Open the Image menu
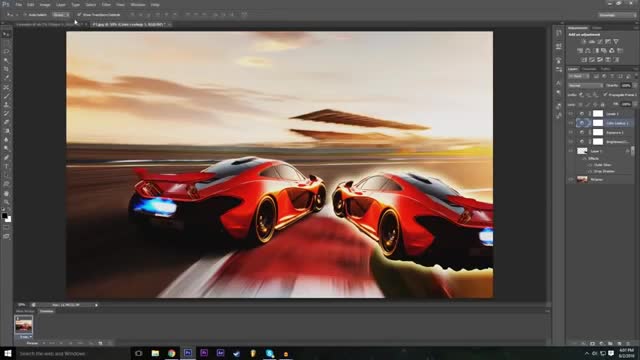Screen dimensions: 640x360 point(45,5)
